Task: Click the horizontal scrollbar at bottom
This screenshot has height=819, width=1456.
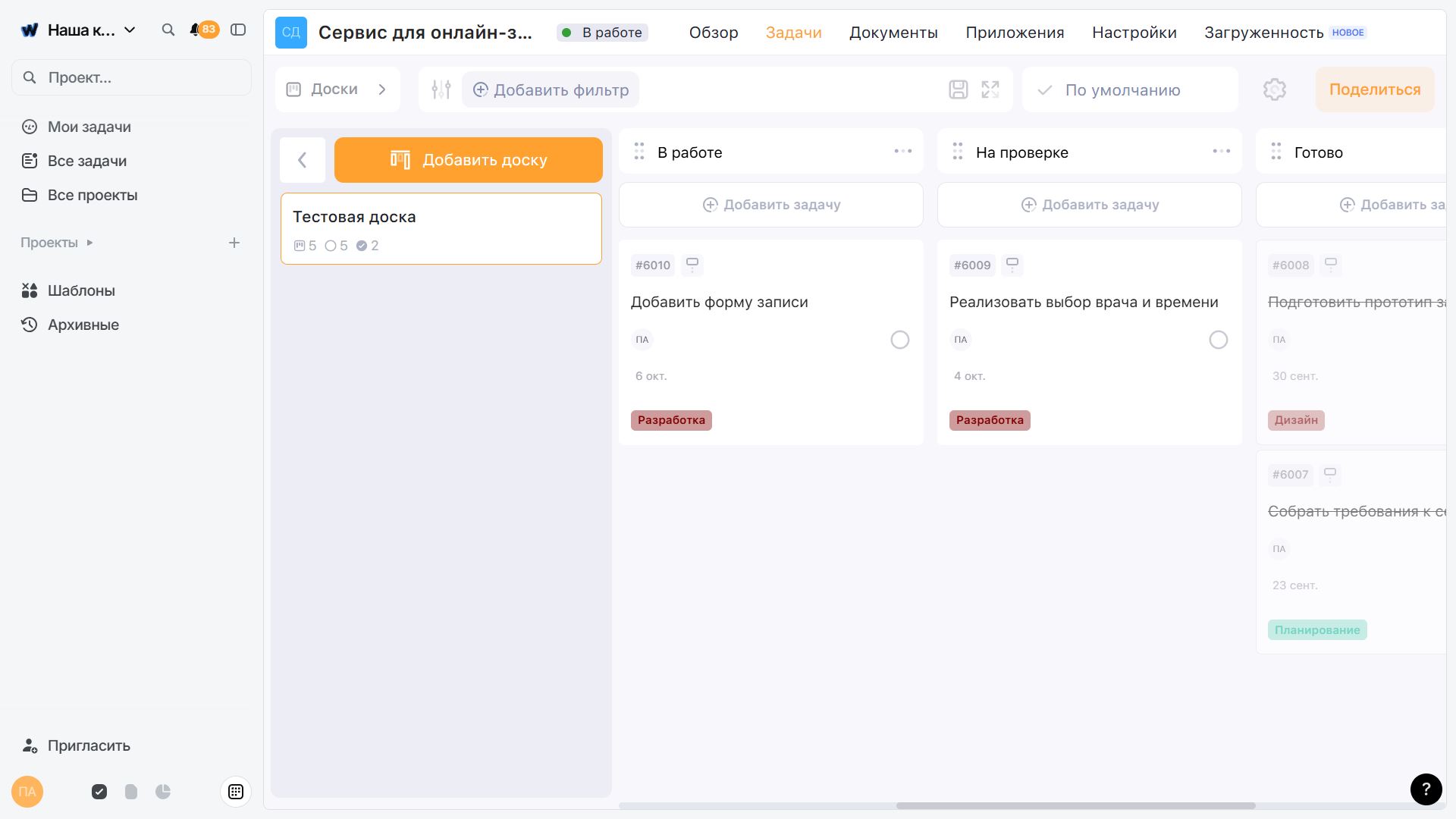Action: [1075, 805]
